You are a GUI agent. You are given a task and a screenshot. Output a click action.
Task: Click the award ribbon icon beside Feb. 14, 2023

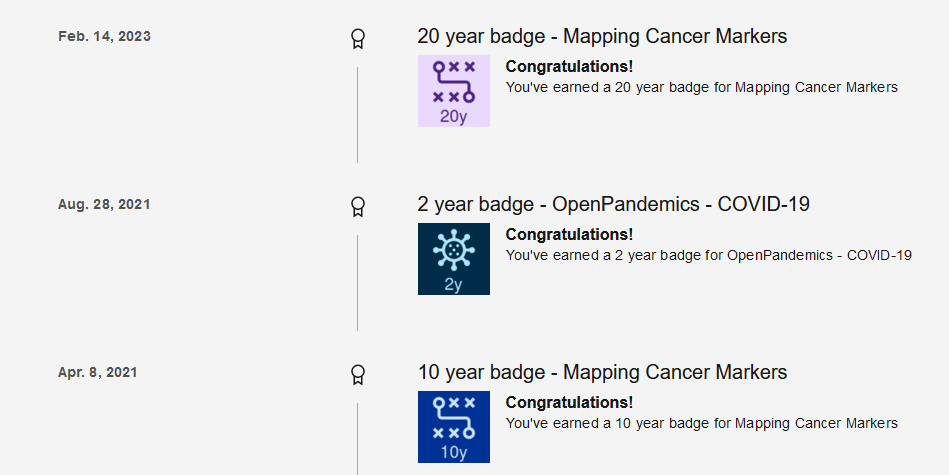(357, 39)
